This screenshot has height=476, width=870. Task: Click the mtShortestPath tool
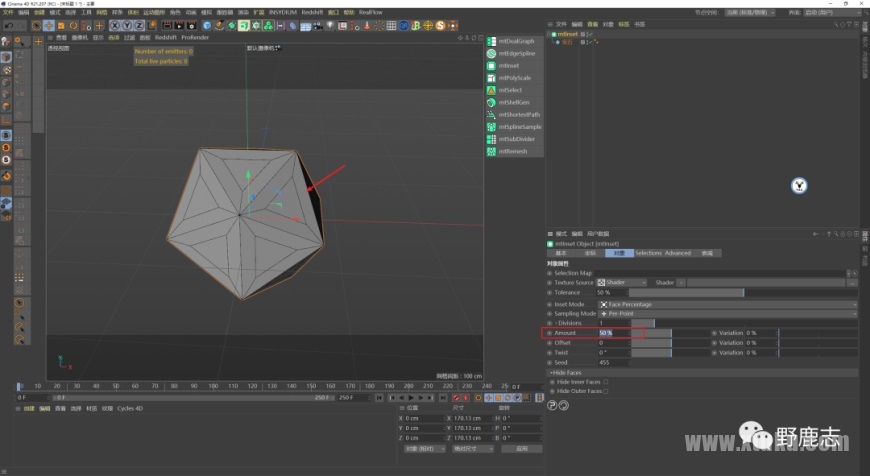coord(514,114)
